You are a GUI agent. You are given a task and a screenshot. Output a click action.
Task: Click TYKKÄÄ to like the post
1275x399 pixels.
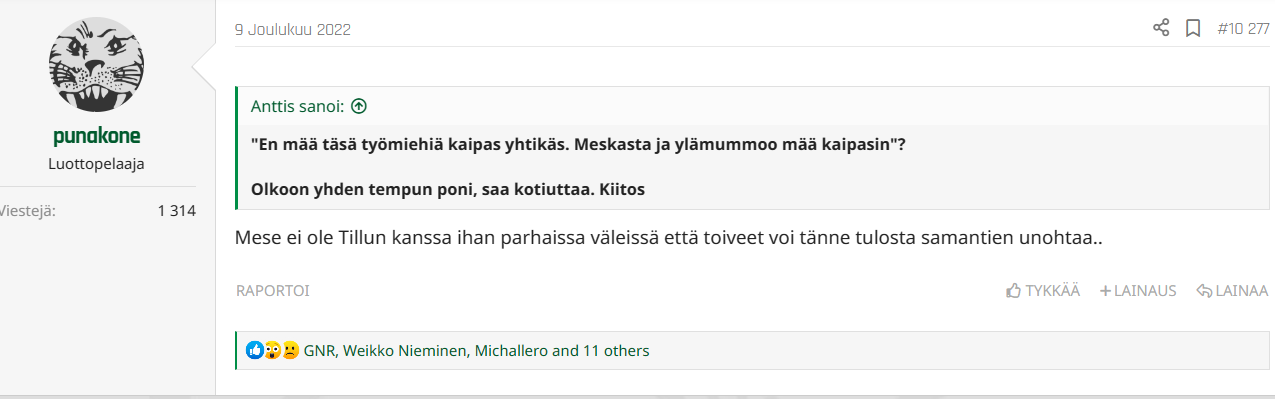[1043, 291]
